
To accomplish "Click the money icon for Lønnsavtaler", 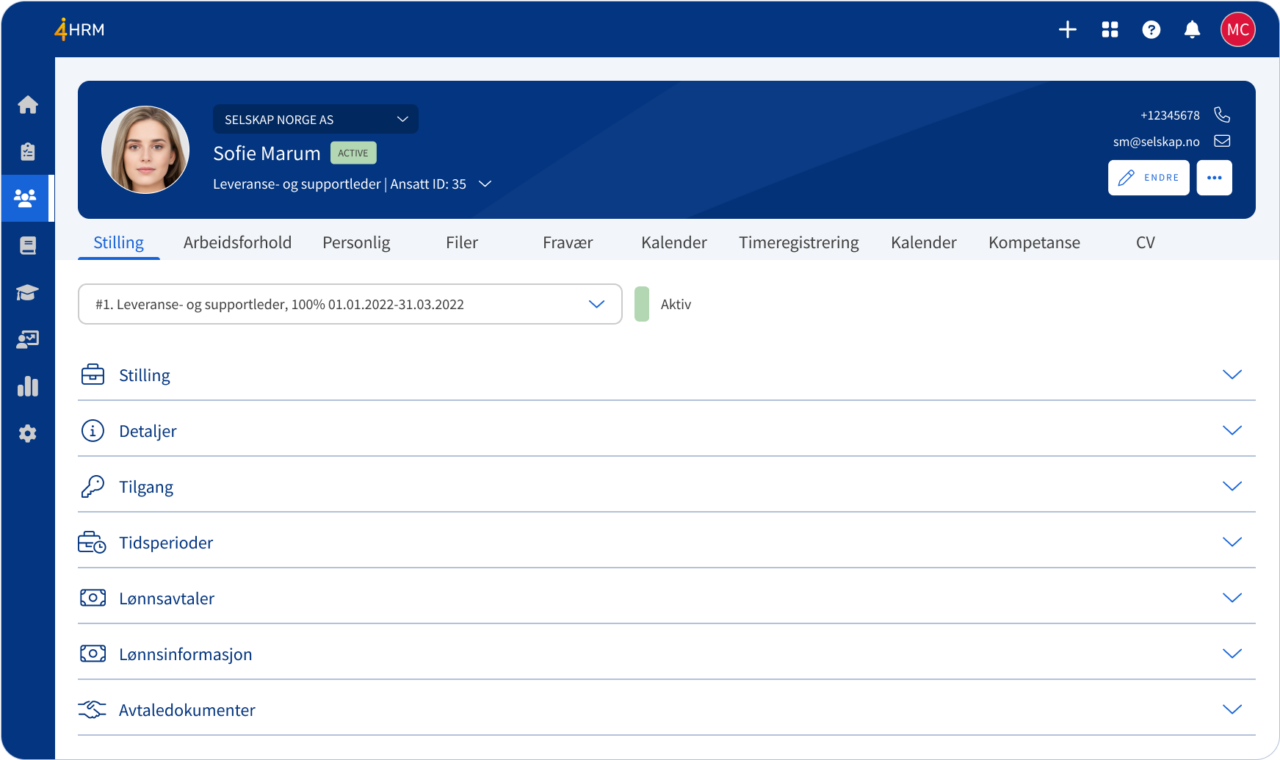I will 92,598.
